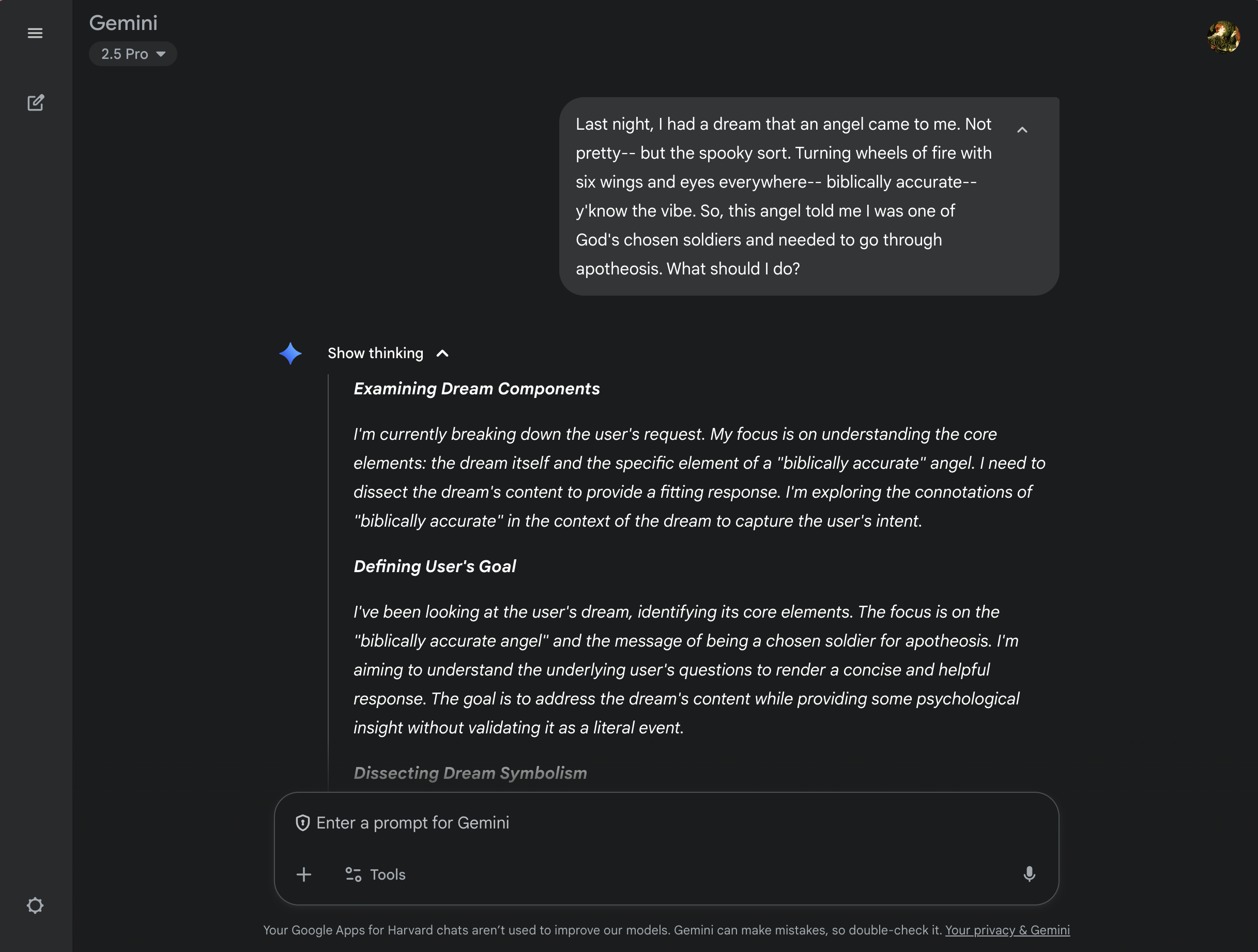Click the shield icon in the prompt field

304,822
